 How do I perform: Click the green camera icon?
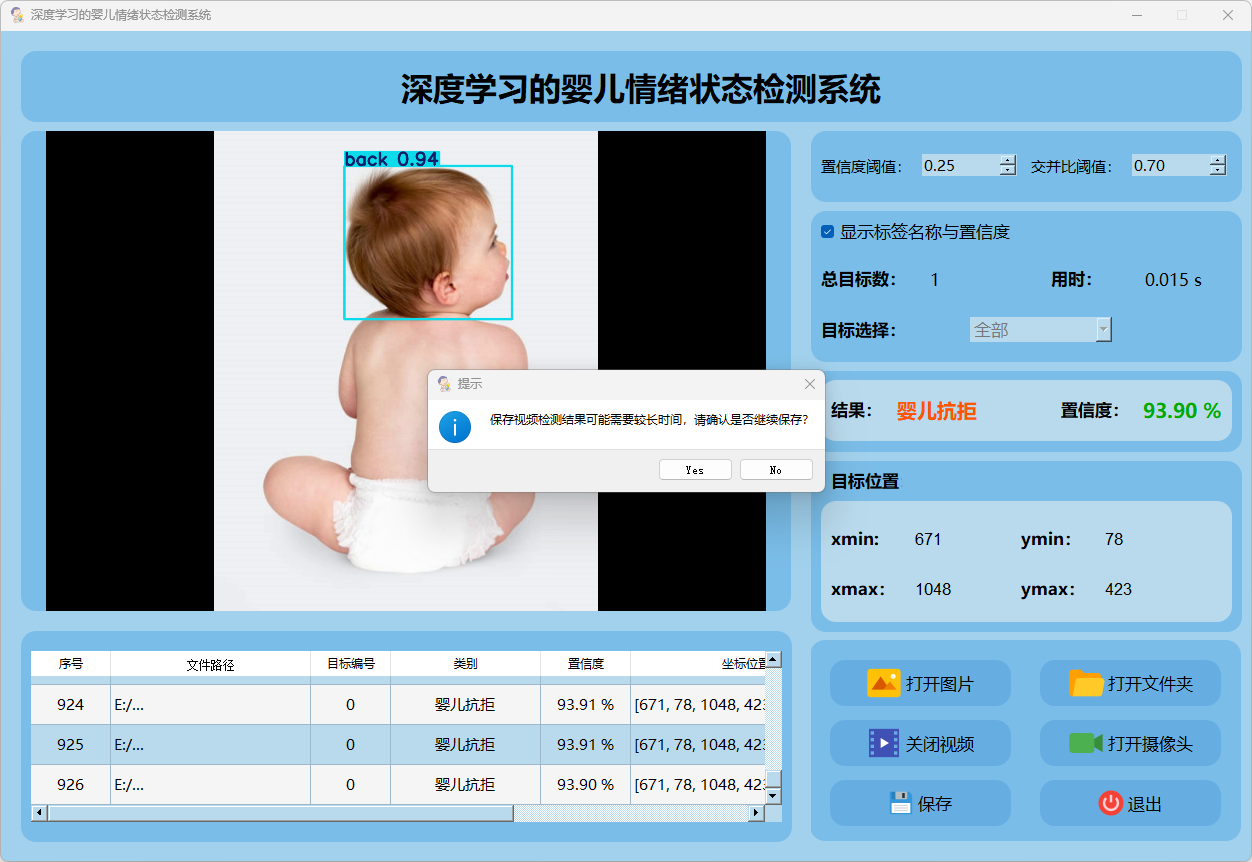1085,744
